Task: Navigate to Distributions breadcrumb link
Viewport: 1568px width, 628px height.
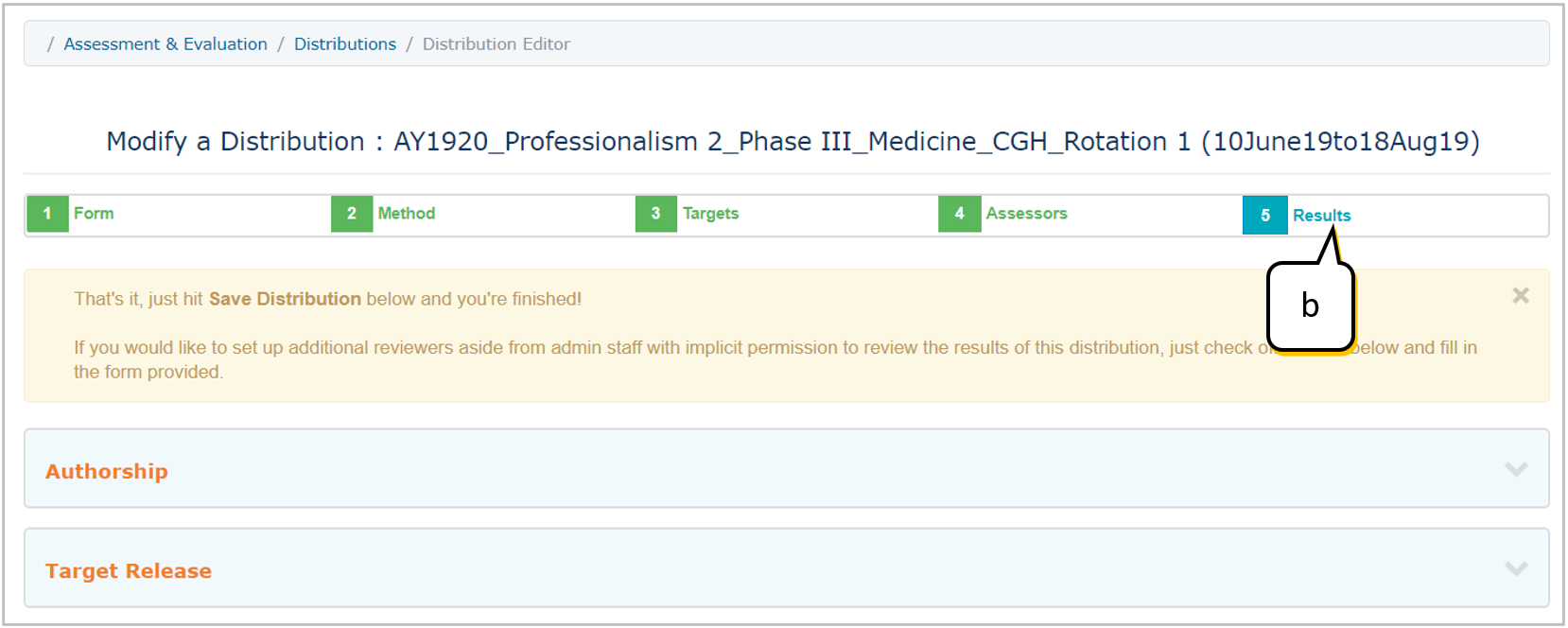Action: [345, 44]
